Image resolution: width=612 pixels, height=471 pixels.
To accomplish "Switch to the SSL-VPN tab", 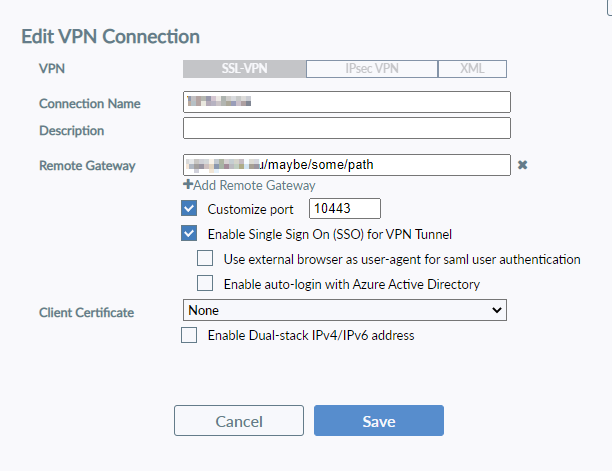I will click(244, 69).
